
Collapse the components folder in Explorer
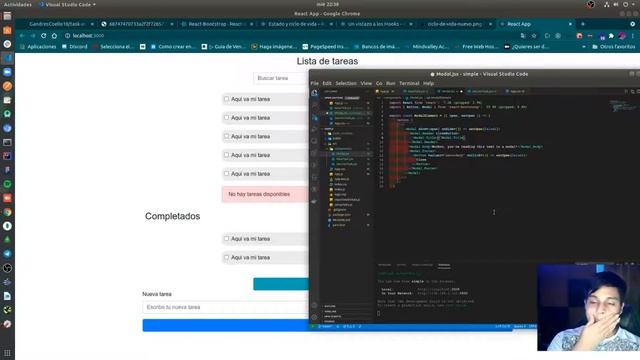342,149
